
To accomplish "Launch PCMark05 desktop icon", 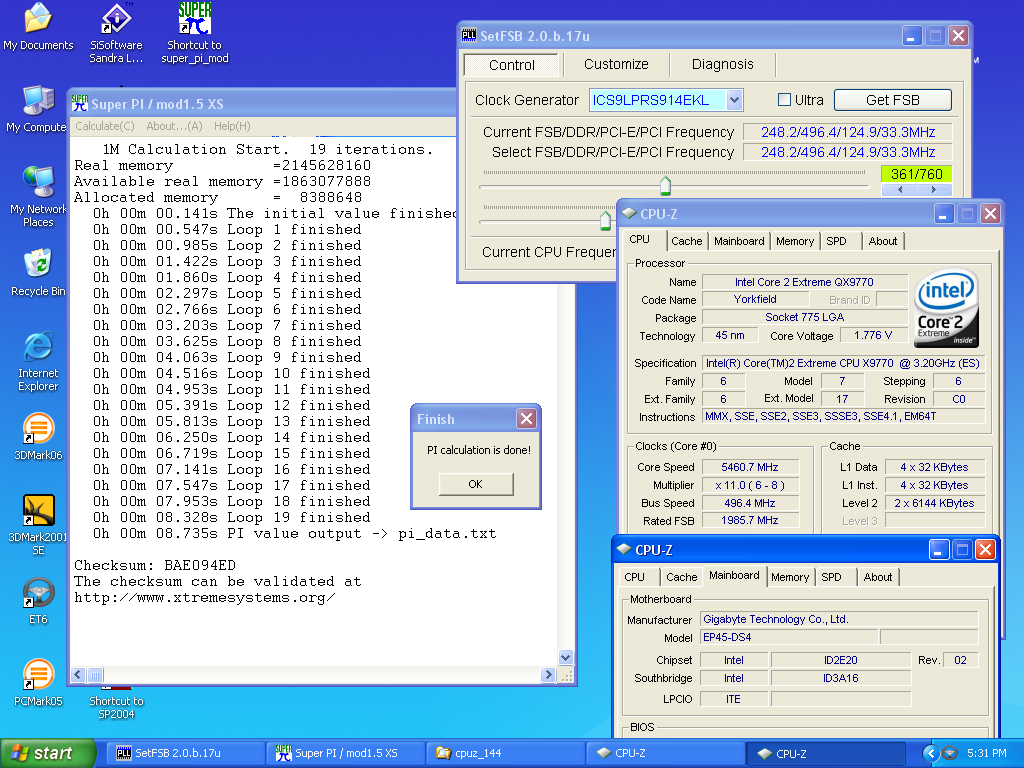I will pos(38,682).
